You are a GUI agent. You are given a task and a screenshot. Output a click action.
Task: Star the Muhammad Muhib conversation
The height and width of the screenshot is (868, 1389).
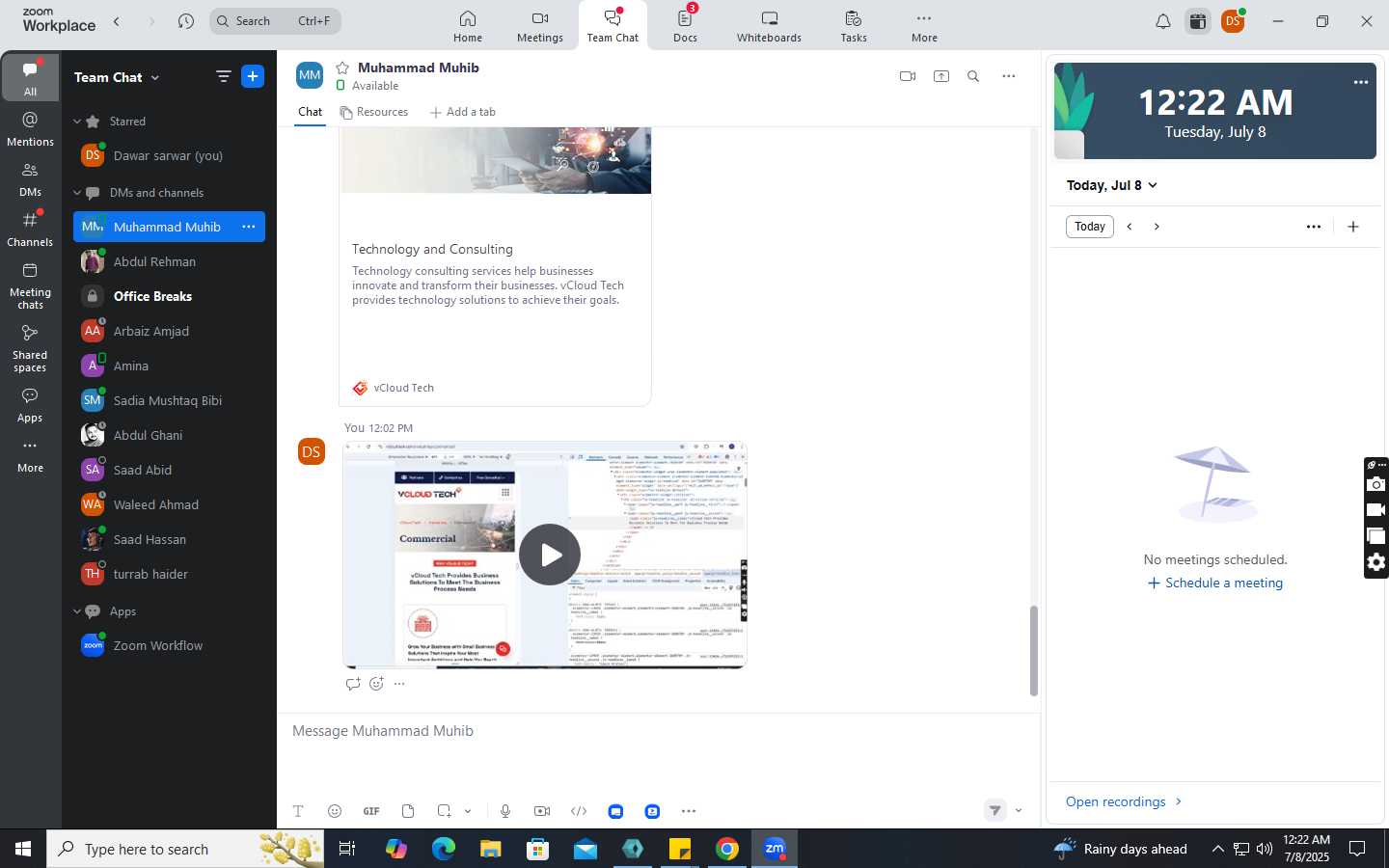pyautogui.click(x=342, y=68)
